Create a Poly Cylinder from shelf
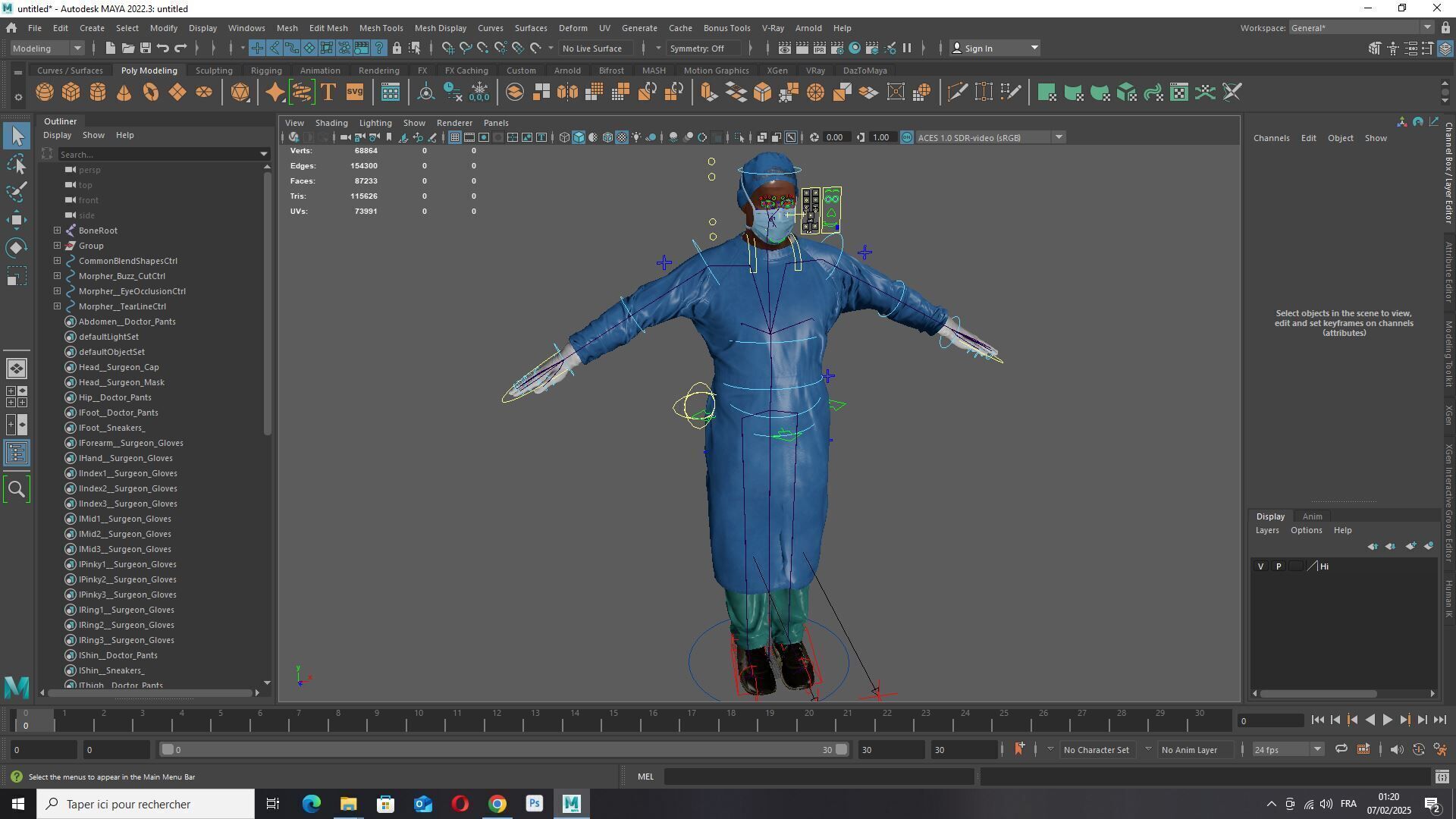 (98, 93)
